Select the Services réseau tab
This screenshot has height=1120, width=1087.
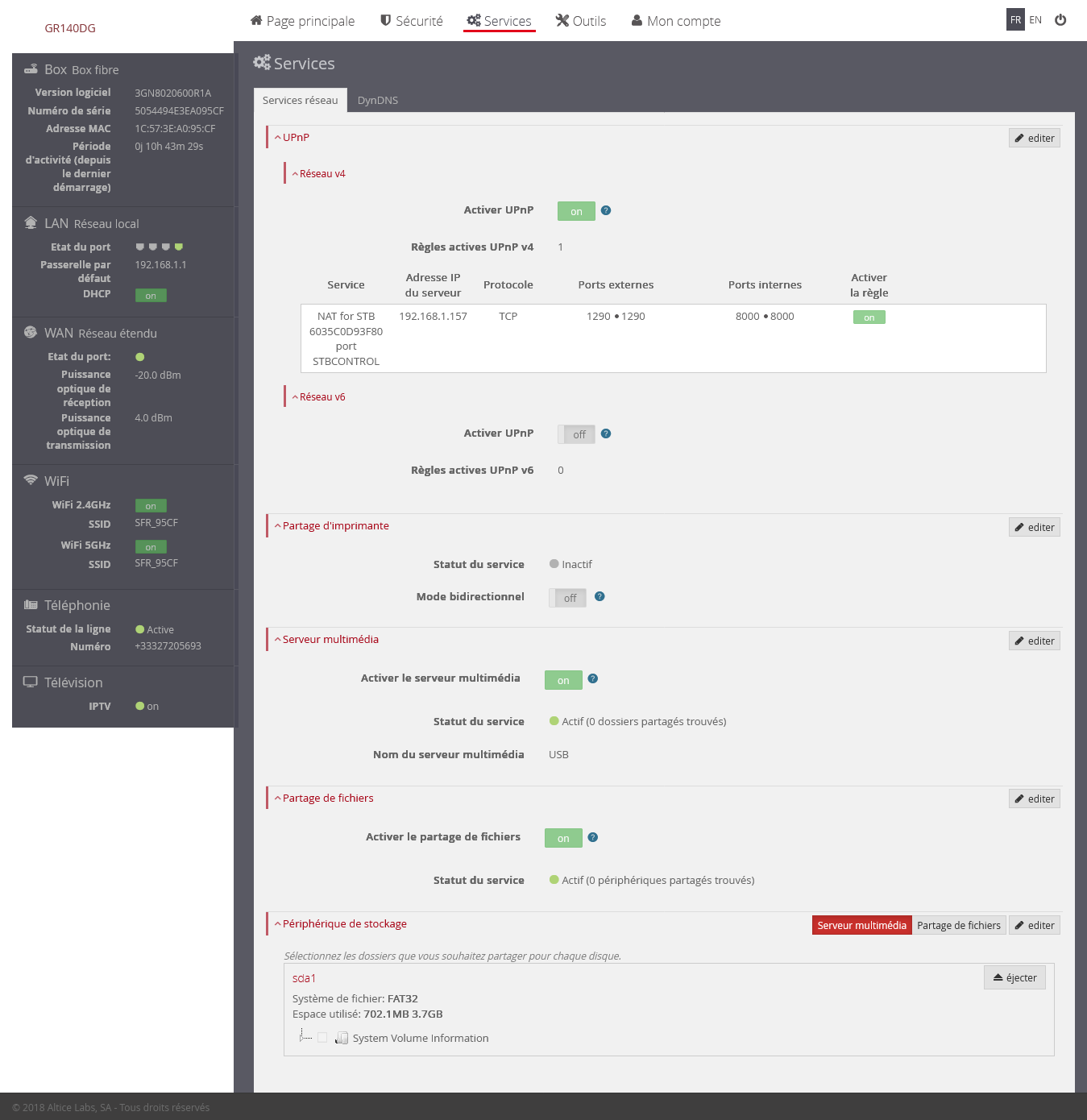click(300, 100)
